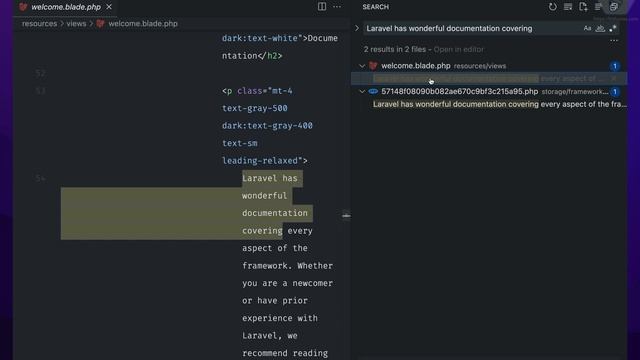
Task: Split the editor right
Action: 322,7
